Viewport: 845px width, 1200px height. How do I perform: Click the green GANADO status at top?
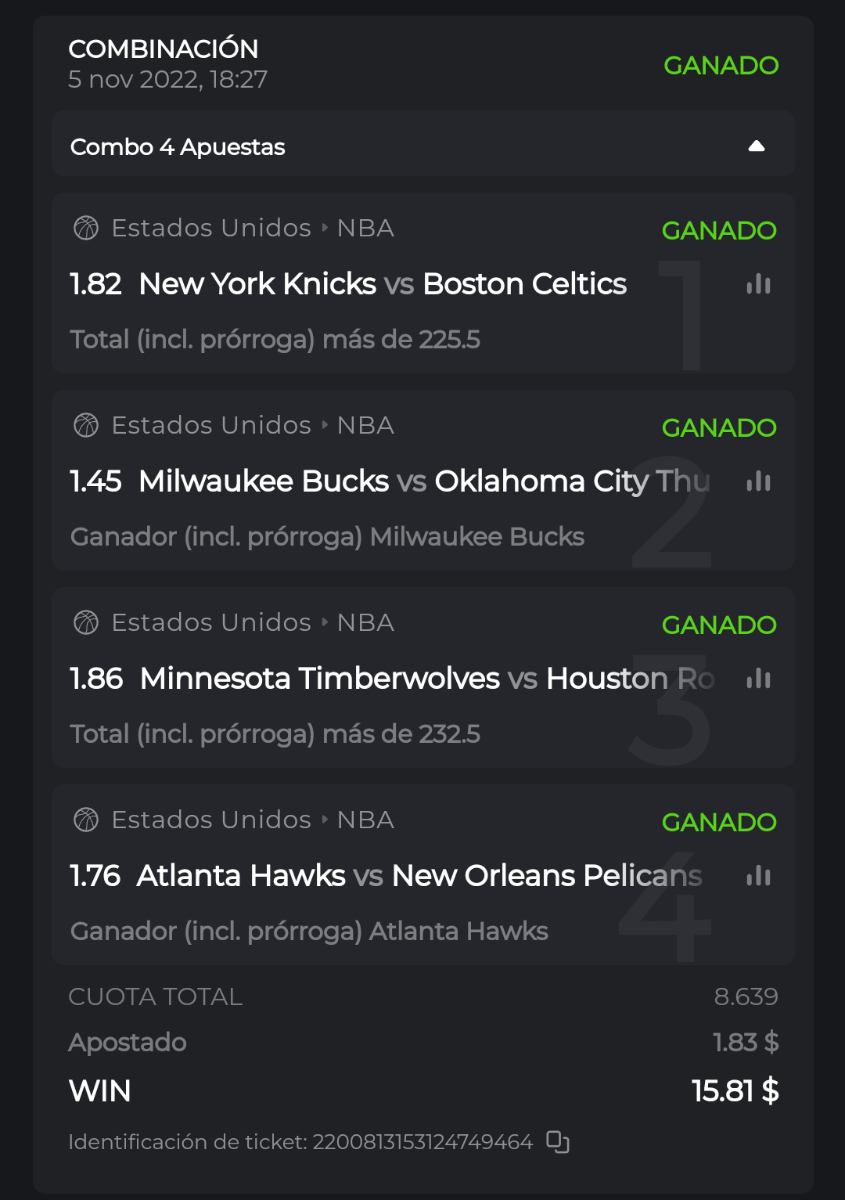(x=720, y=66)
